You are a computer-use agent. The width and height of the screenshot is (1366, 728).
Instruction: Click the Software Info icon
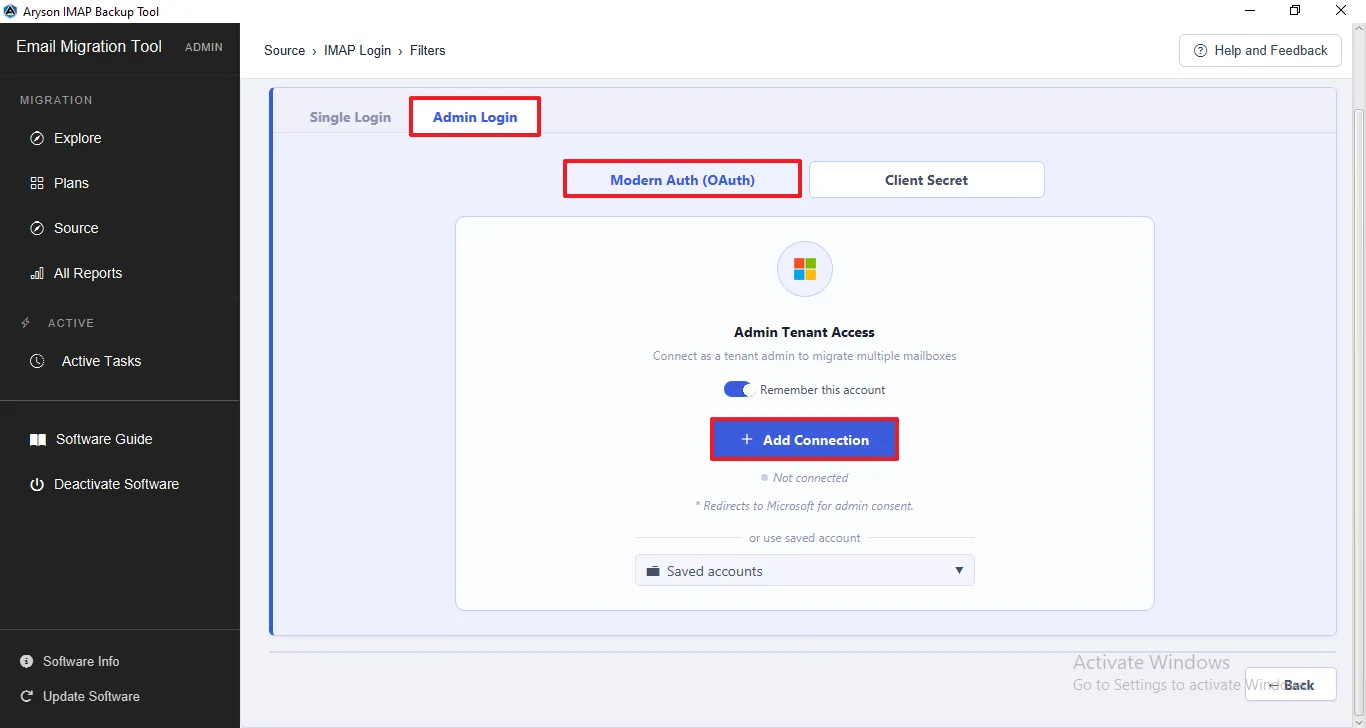27,661
